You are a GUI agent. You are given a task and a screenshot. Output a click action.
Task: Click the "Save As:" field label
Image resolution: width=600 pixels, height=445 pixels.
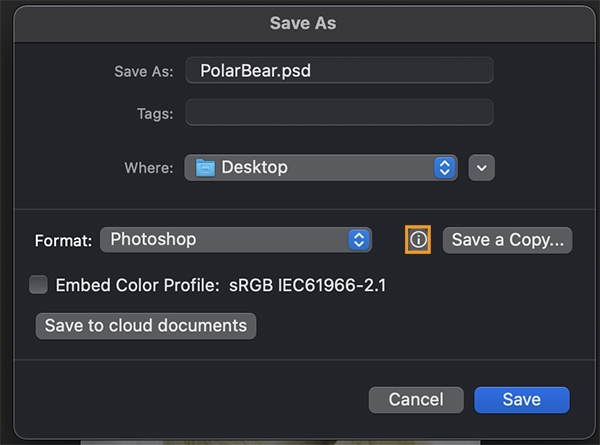click(x=144, y=71)
